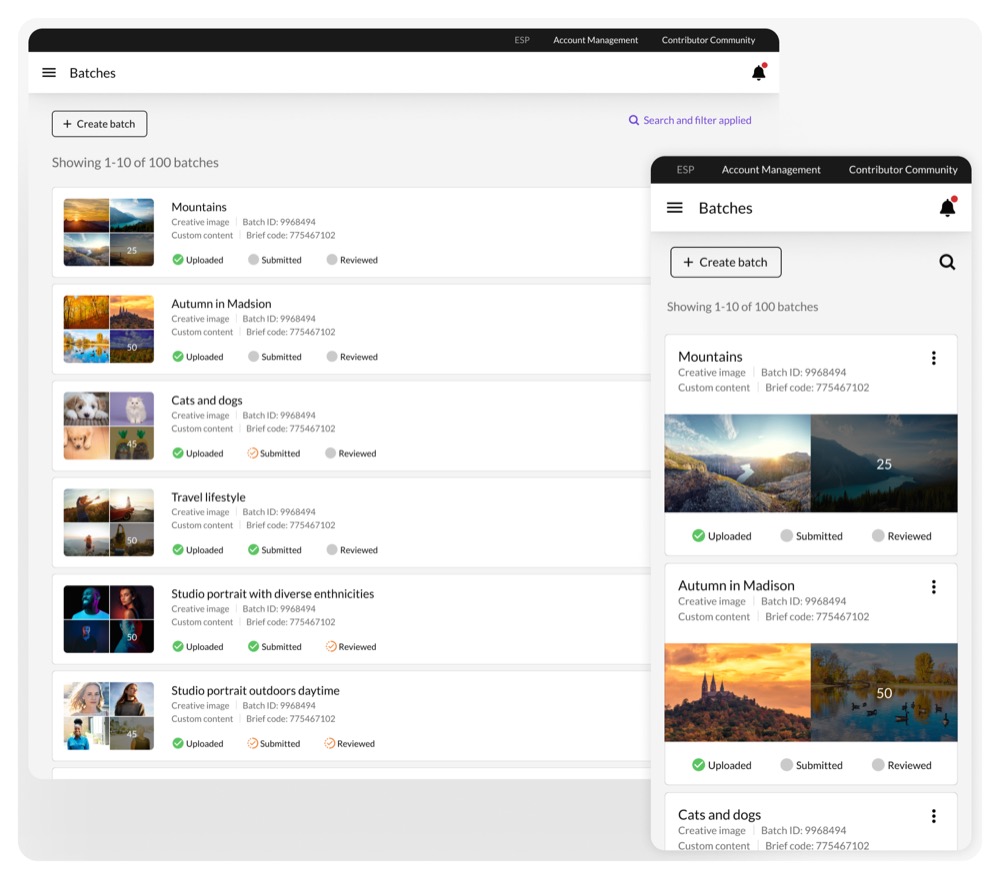The width and height of the screenshot is (1000, 879).
Task: Select ESP in the mobile top bar
Action: (685, 170)
